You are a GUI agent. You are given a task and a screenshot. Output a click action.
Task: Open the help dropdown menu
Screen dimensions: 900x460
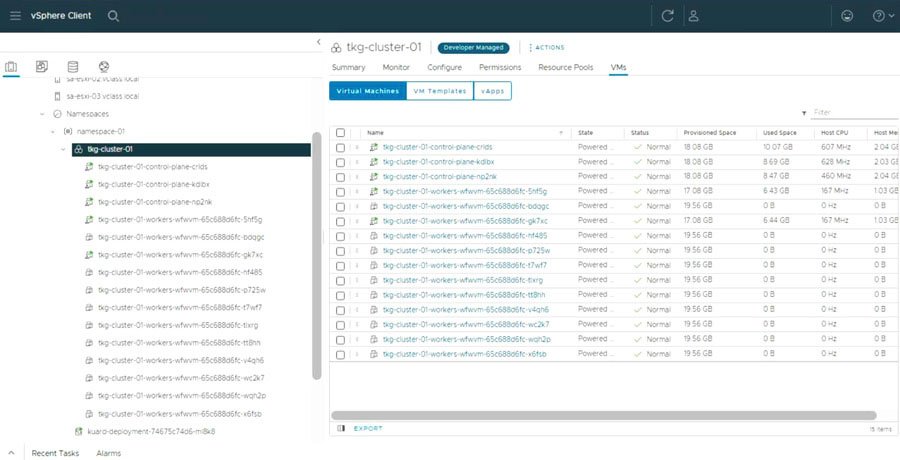[x=881, y=16]
